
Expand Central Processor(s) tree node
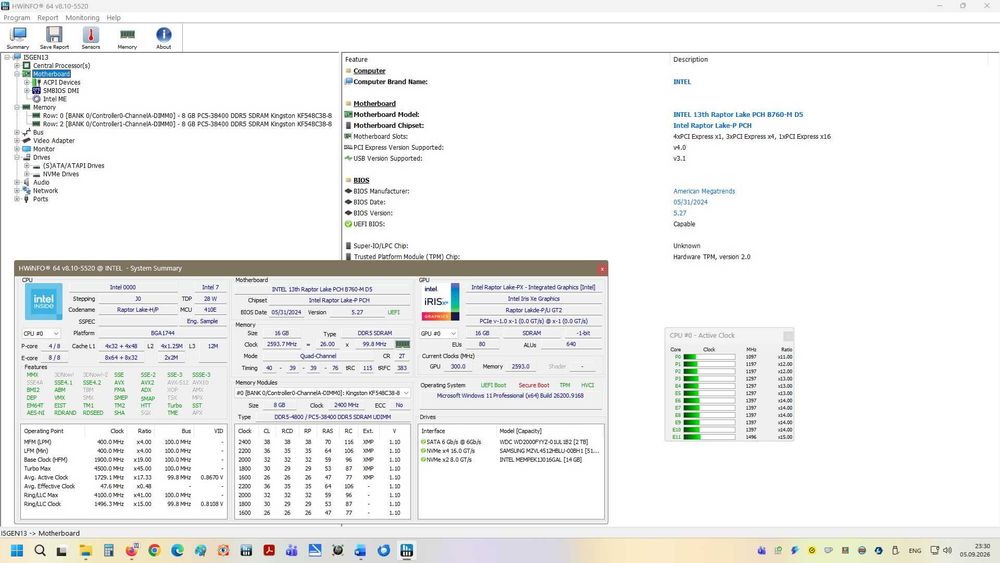(x=17, y=66)
